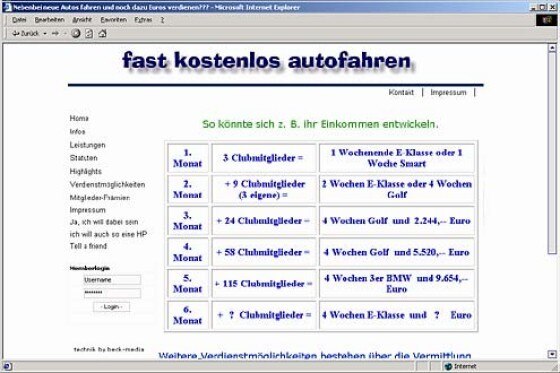Open the Extras menu
The image size is (560, 373).
click(x=143, y=20)
